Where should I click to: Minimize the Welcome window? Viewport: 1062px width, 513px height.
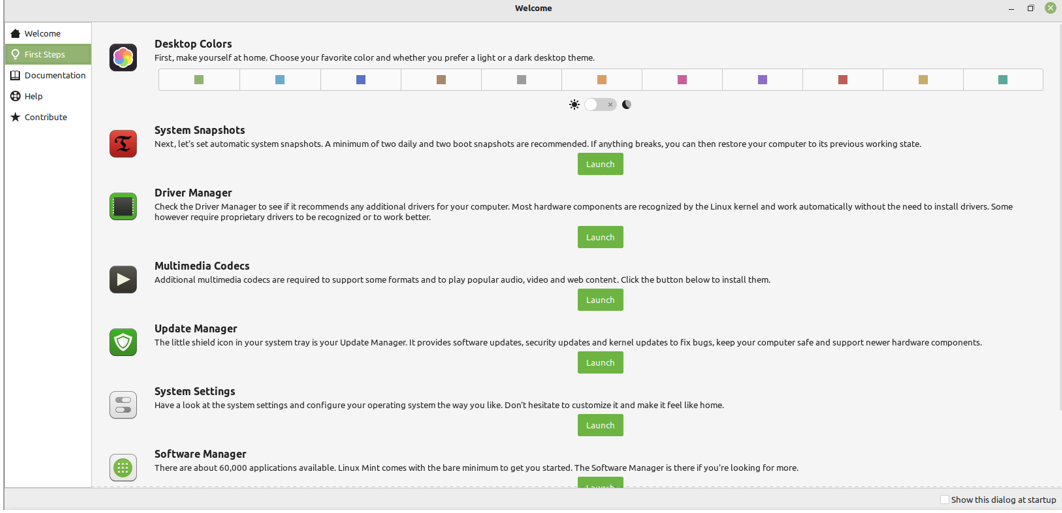[1011, 8]
